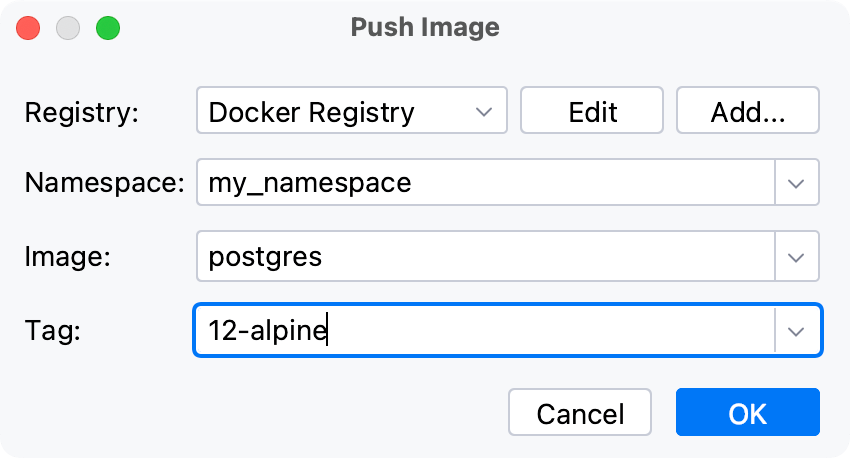Click the Add... registry button
This screenshot has width=850, height=458.
pyautogui.click(x=747, y=110)
